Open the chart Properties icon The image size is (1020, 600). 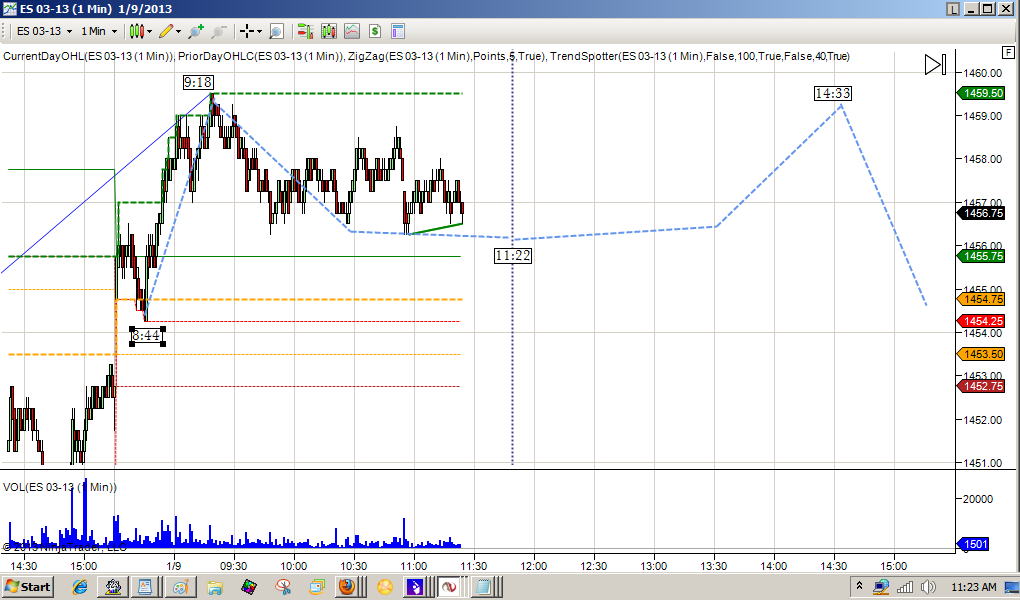pyautogui.click(x=397, y=31)
